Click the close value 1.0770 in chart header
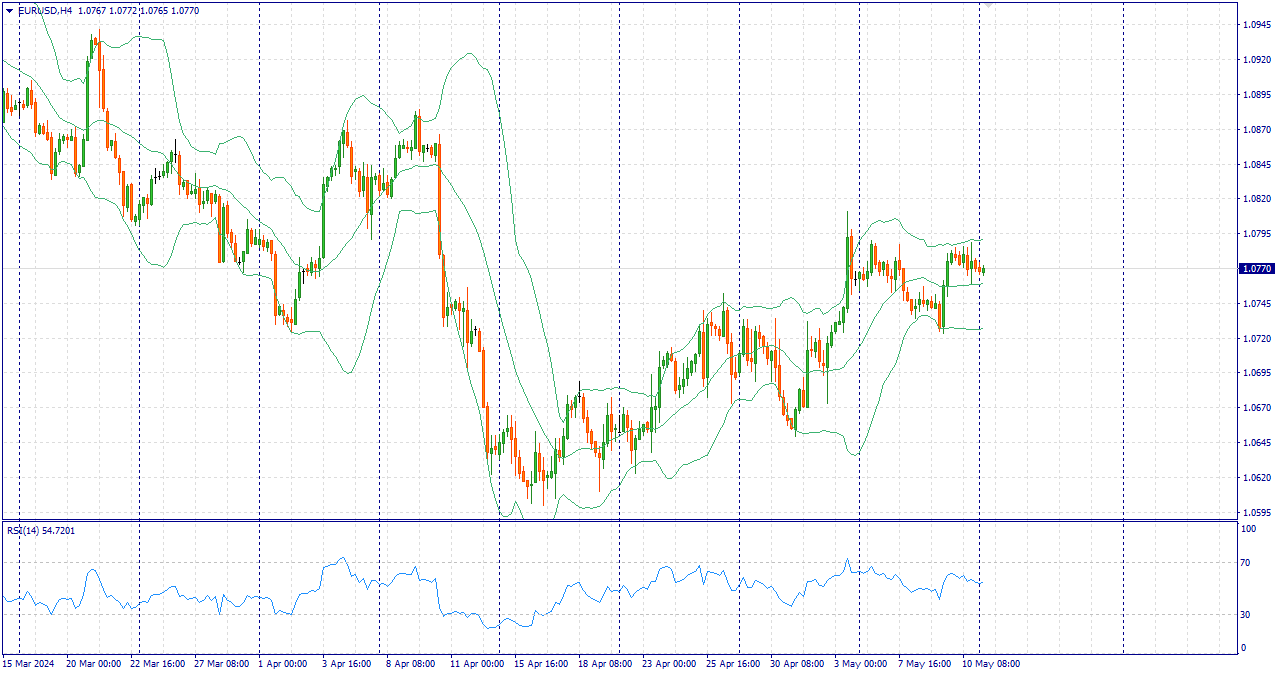This screenshot has width=1278, height=674. click(x=185, y=10)
